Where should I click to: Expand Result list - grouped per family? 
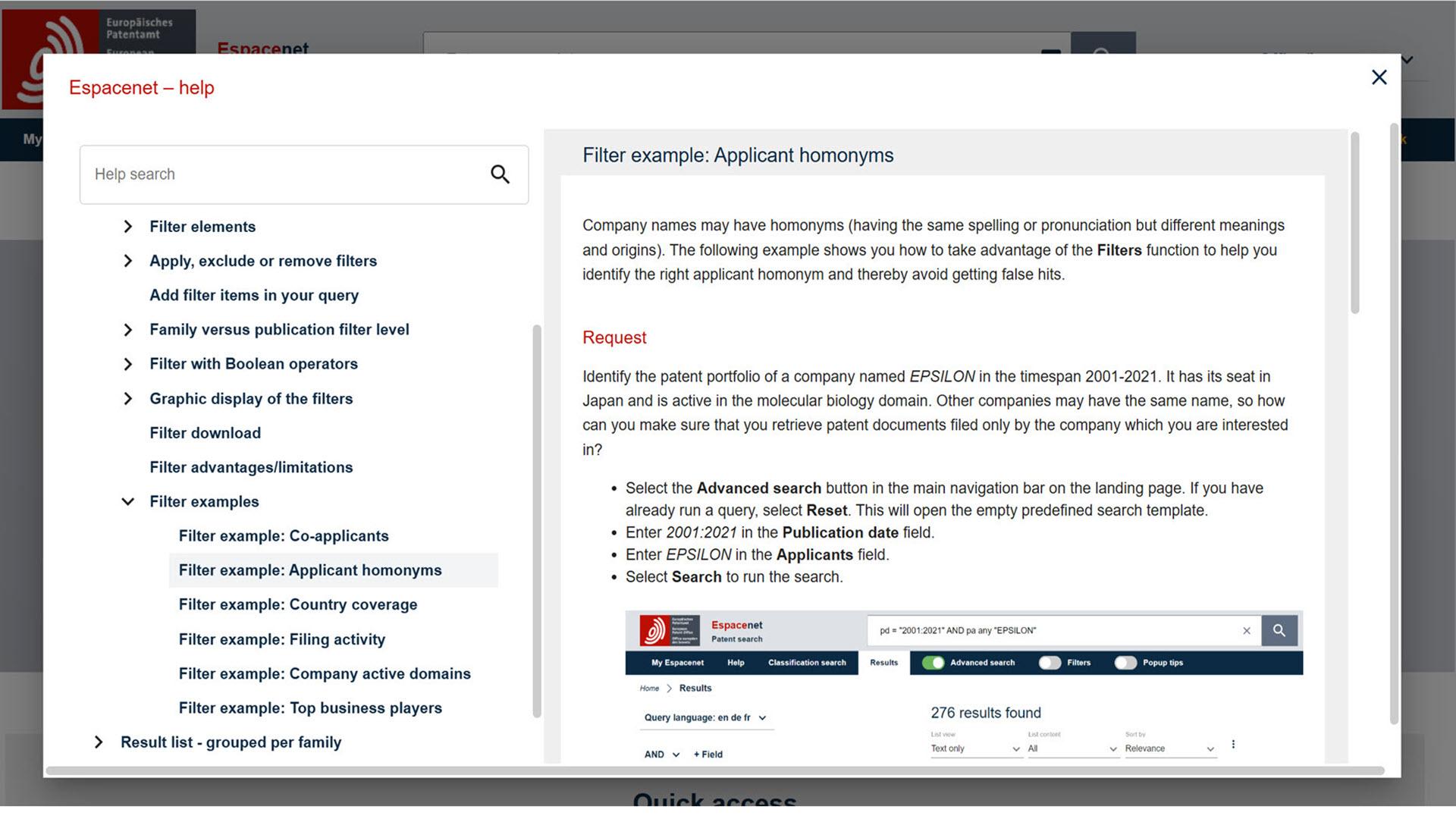[x=99, y=742]
